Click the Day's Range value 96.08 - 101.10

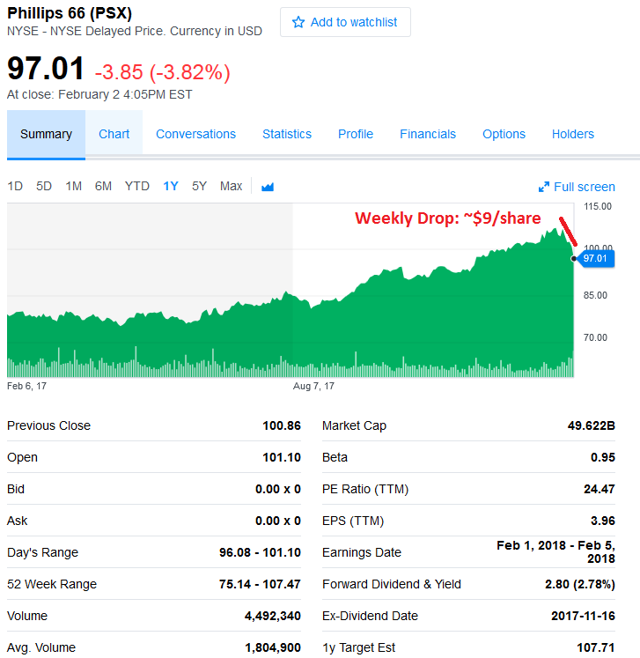260,552
